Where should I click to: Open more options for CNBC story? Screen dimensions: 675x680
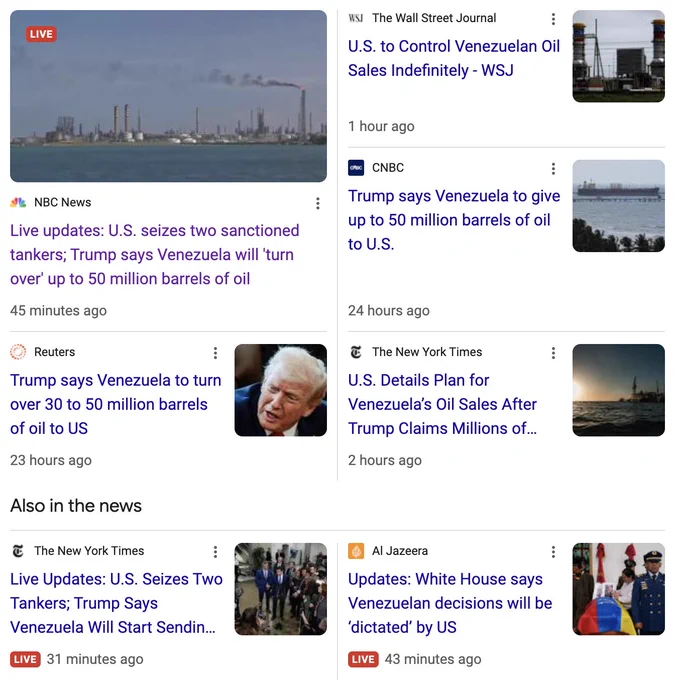553,169
